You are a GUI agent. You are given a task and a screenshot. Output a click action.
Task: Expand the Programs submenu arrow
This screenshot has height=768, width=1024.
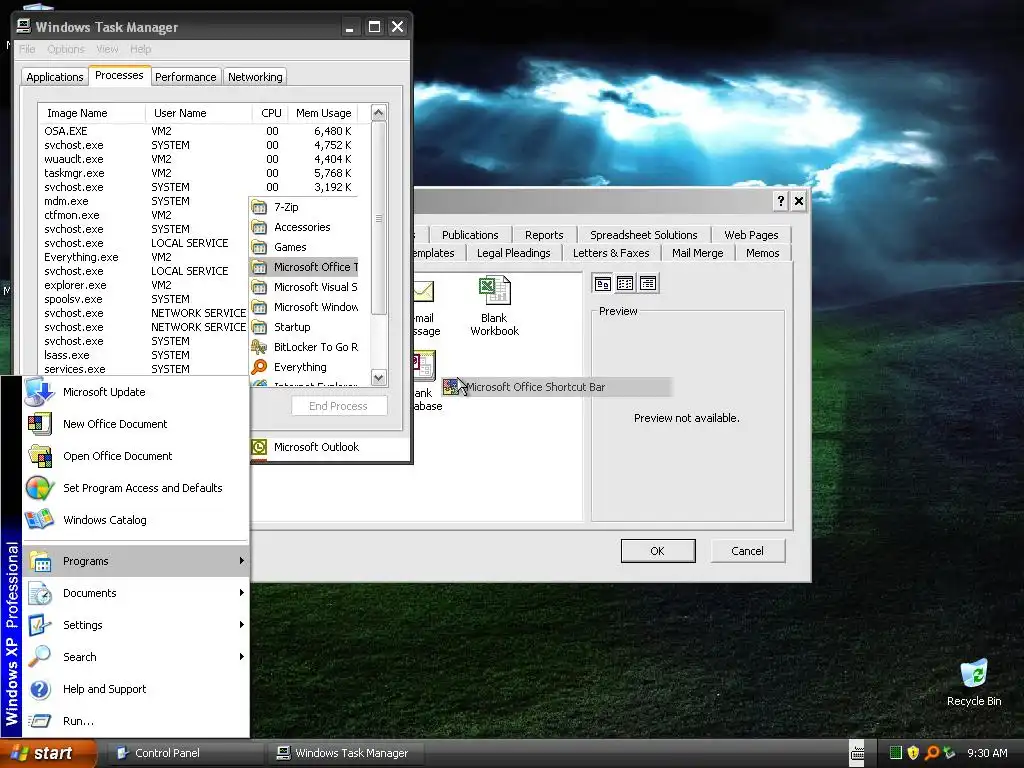pyautogui.click(x=242, y=561)
